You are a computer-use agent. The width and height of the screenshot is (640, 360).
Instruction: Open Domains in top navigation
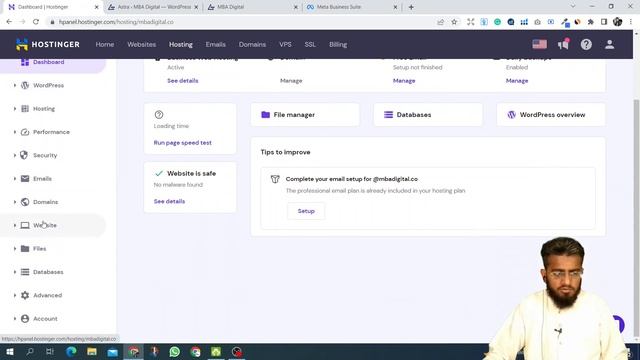click(252, 44)
